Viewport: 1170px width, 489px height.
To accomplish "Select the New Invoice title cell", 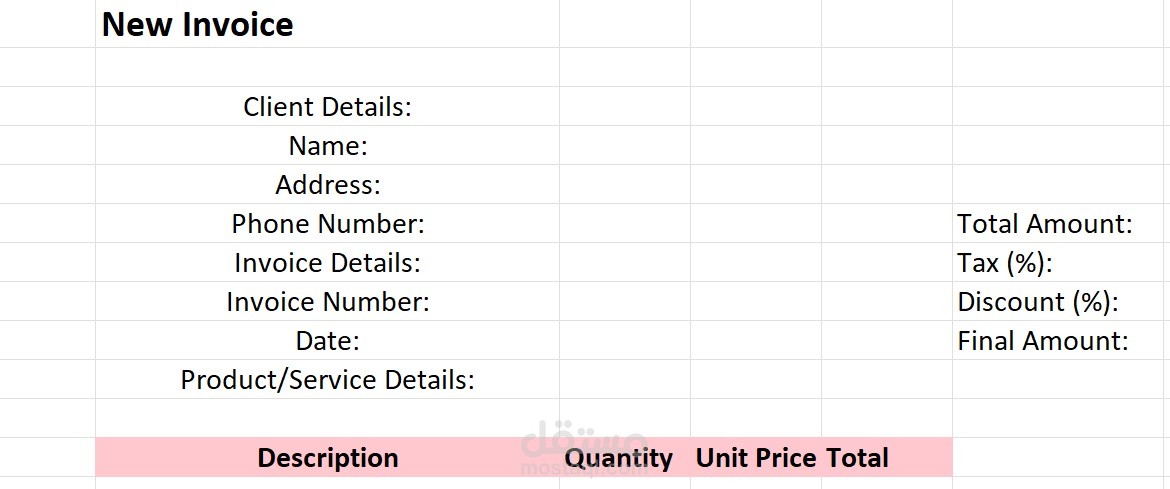I will click(328, 24).
